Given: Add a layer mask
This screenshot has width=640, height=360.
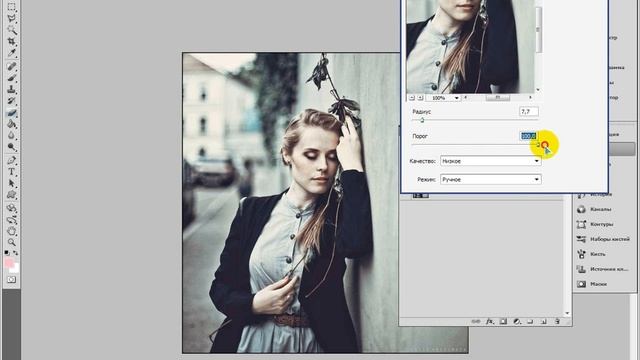Looking at the screenshot, I should [x=503, y=322].
